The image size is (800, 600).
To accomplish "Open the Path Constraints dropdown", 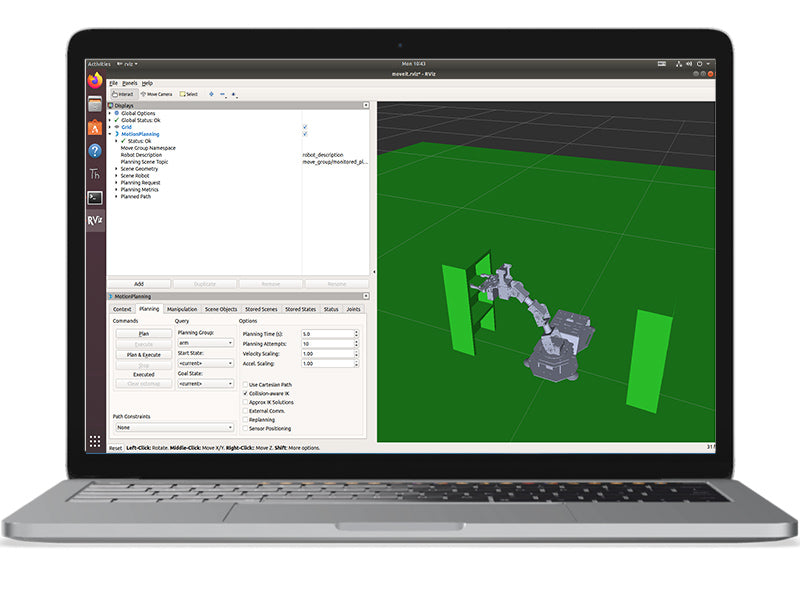I will tap(173, 427).
